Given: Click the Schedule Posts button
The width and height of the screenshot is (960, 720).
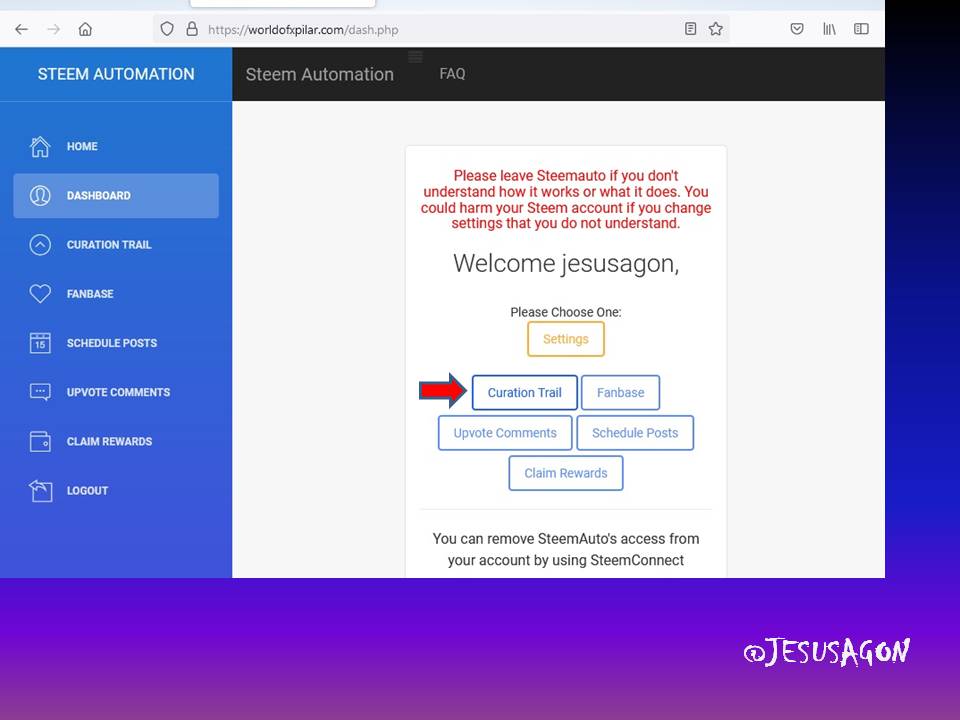Looking at the screenshot, I should point(635,433).
